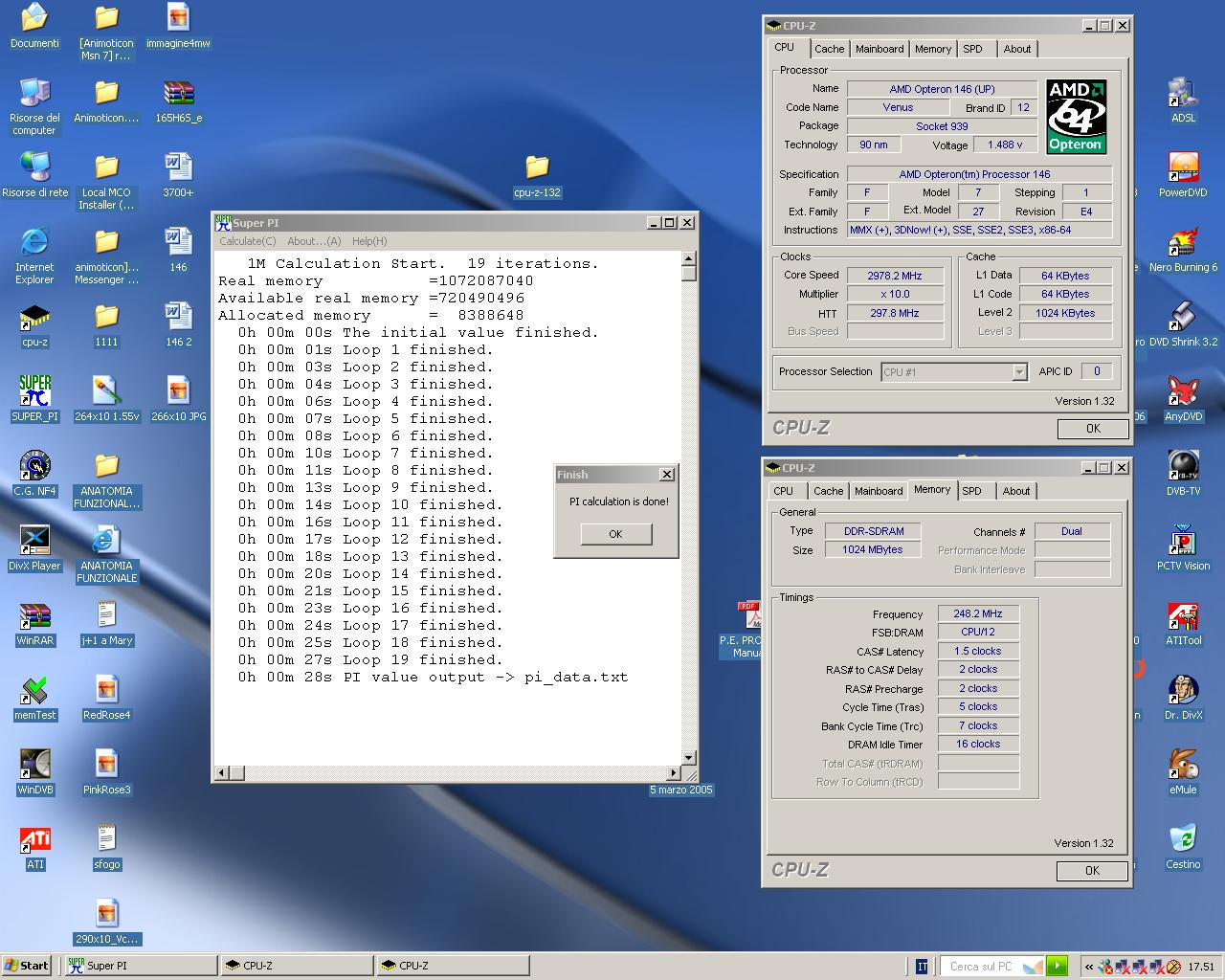Click OK in bottom CPU-Z Memory window

pyautogui.click(x=1092, y=871)
